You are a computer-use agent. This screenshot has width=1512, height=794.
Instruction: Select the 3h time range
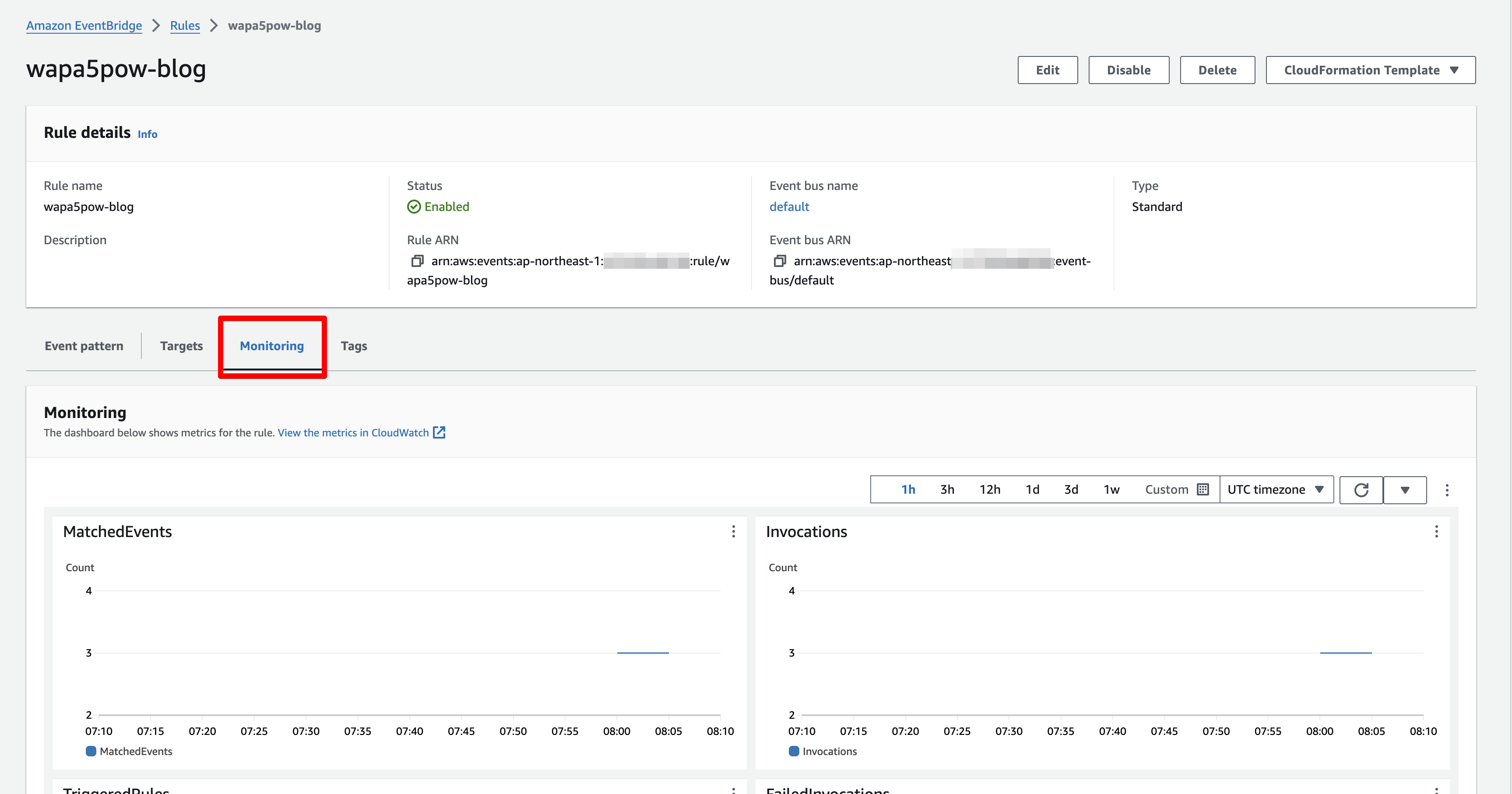click(x=947, y=489)
